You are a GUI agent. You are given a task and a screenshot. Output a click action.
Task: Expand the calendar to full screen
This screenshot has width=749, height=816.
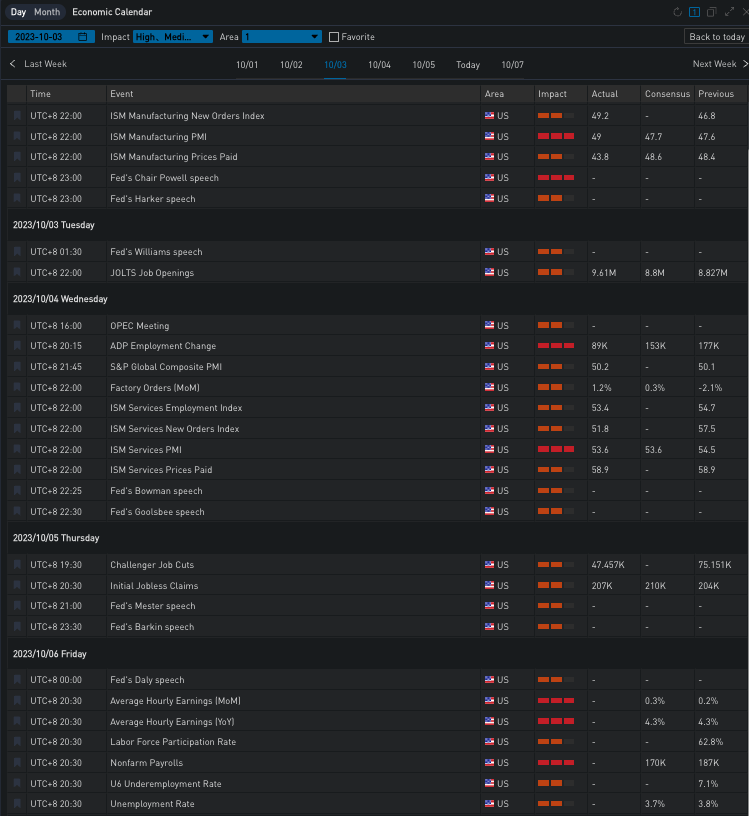point(728,12)
